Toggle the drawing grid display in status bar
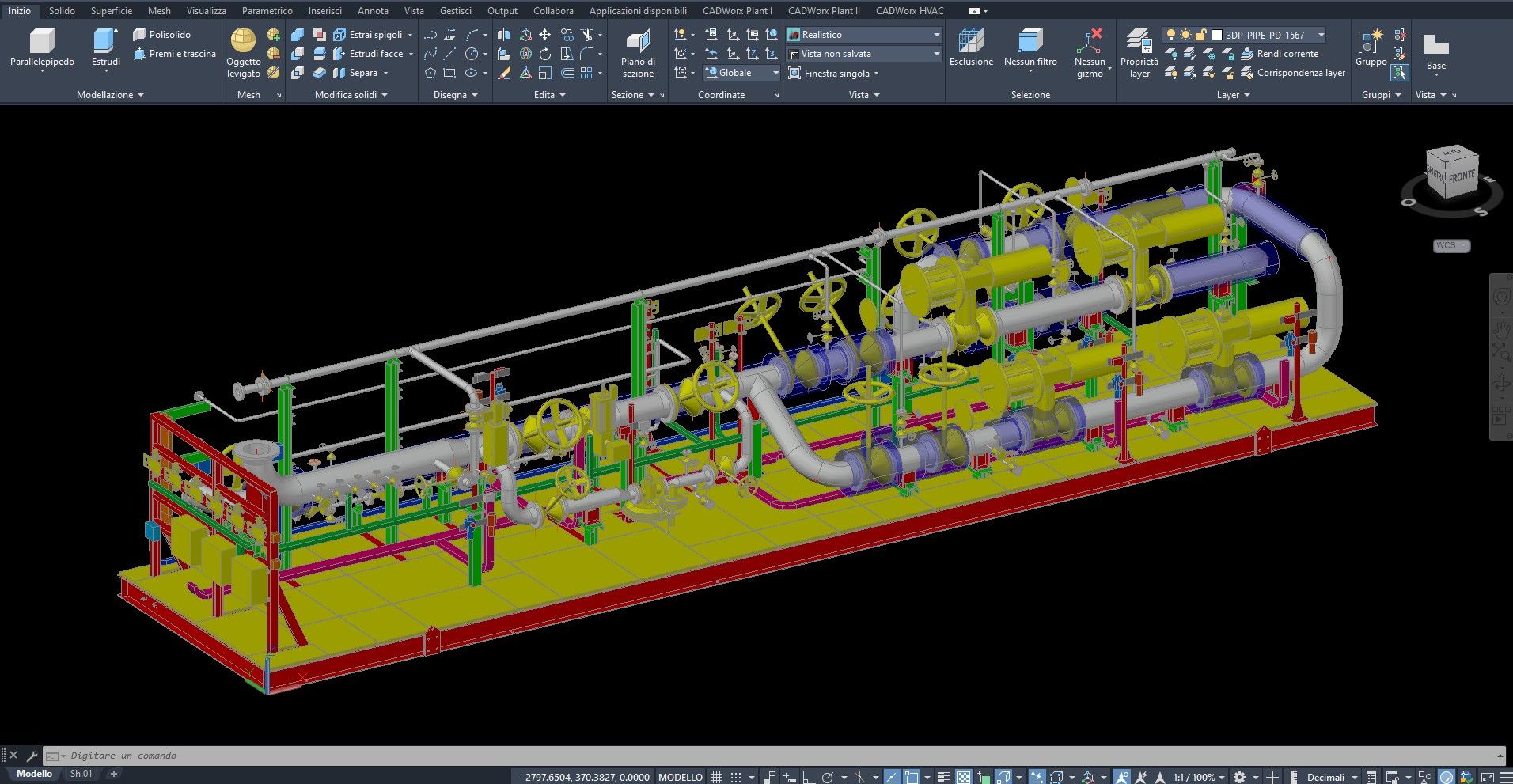The height and width of the screenshot is (784, 1513). 716,777
